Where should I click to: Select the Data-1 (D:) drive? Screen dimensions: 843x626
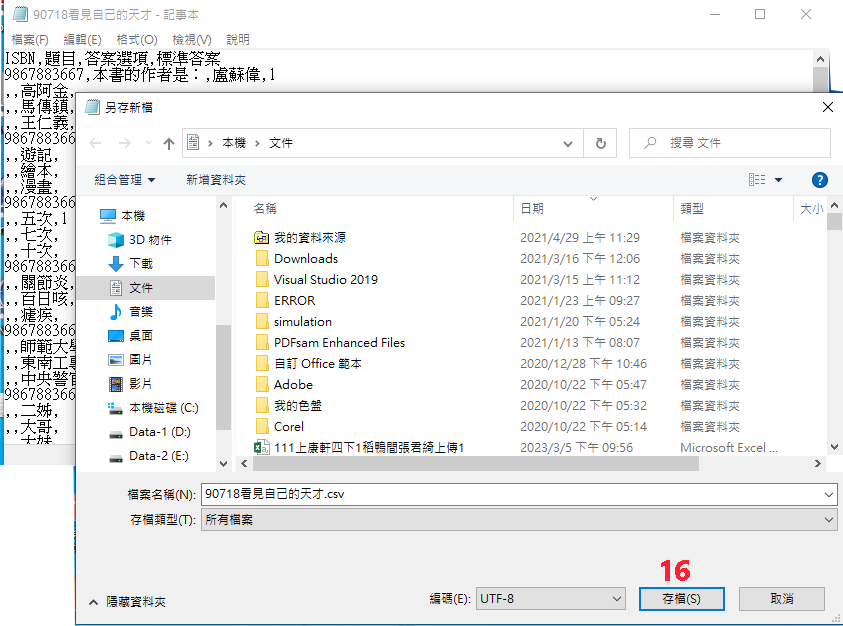point(149,431)
